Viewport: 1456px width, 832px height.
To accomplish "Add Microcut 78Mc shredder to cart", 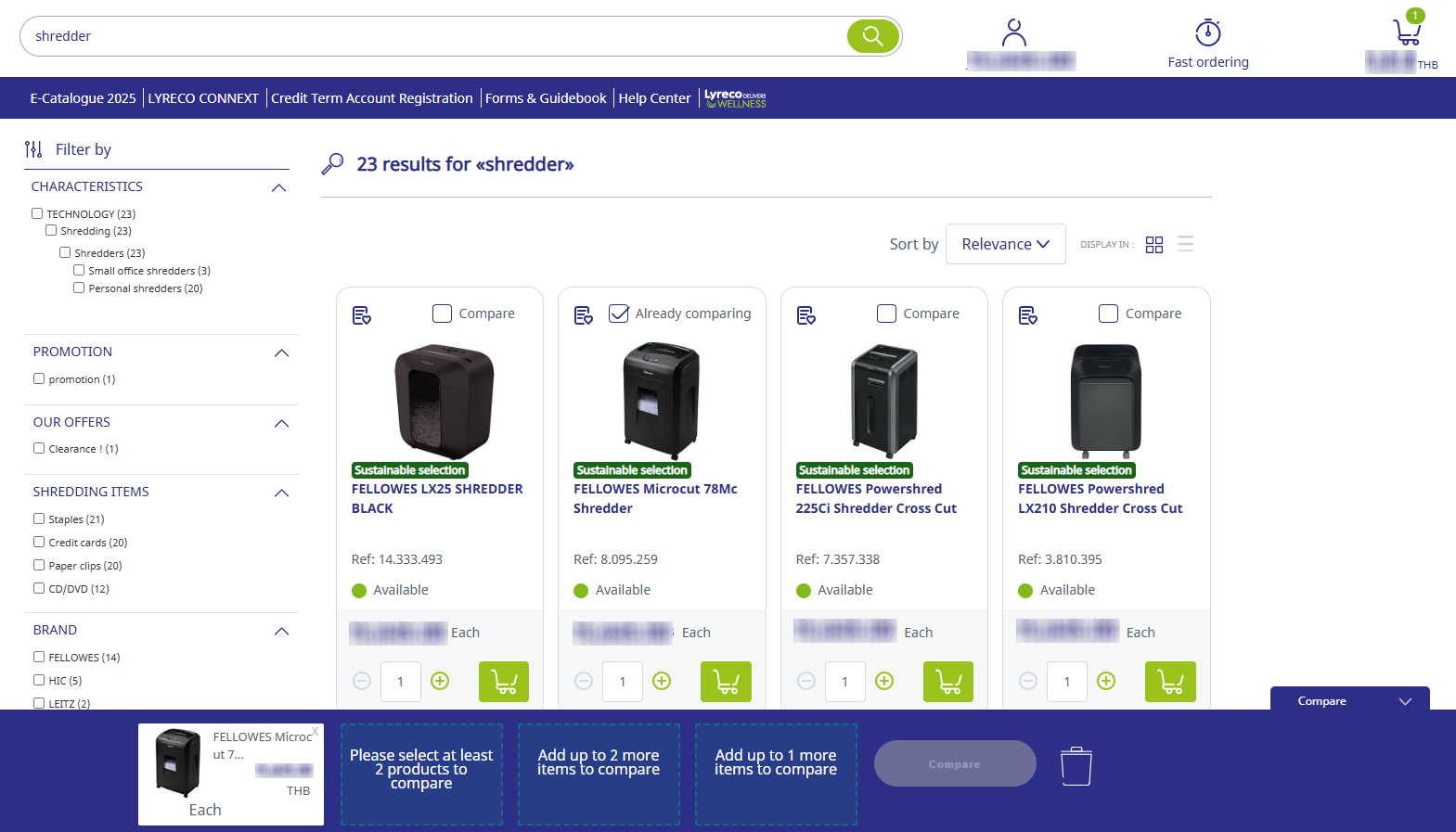I will pos(726,682).
